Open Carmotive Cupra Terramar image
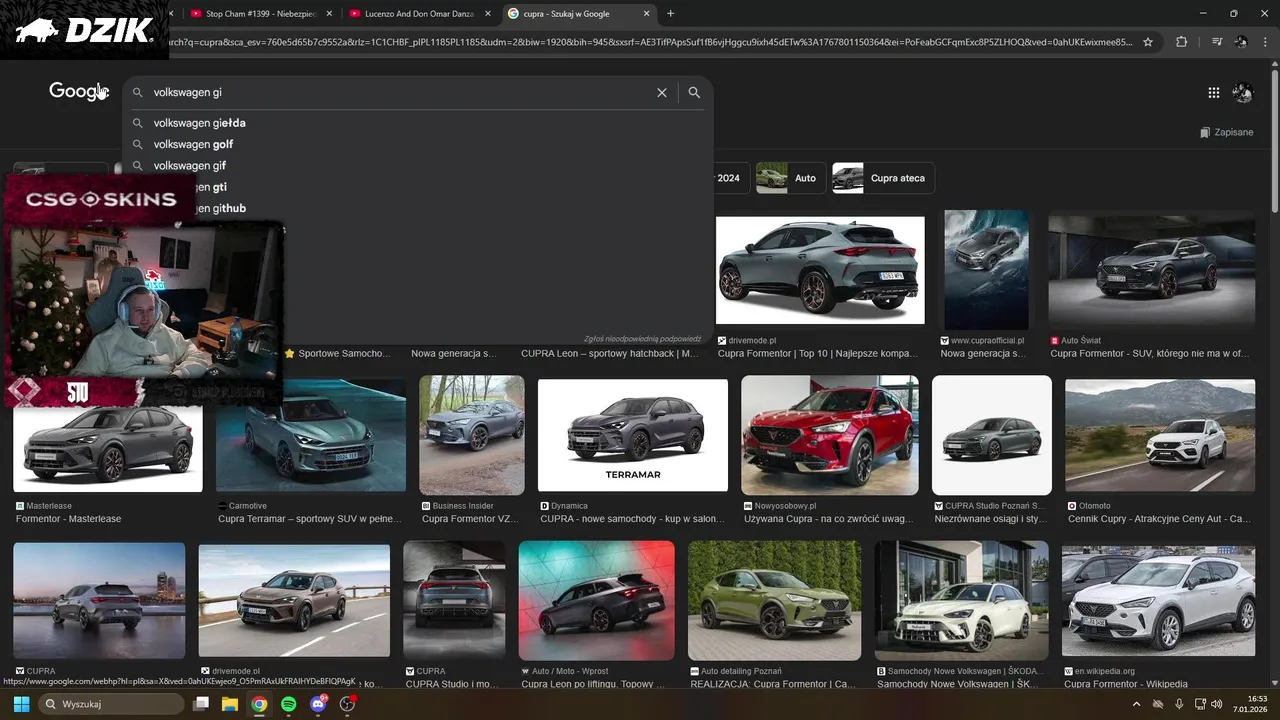Viewport: 1280px width, 720px height. click(x=311, y=435)
